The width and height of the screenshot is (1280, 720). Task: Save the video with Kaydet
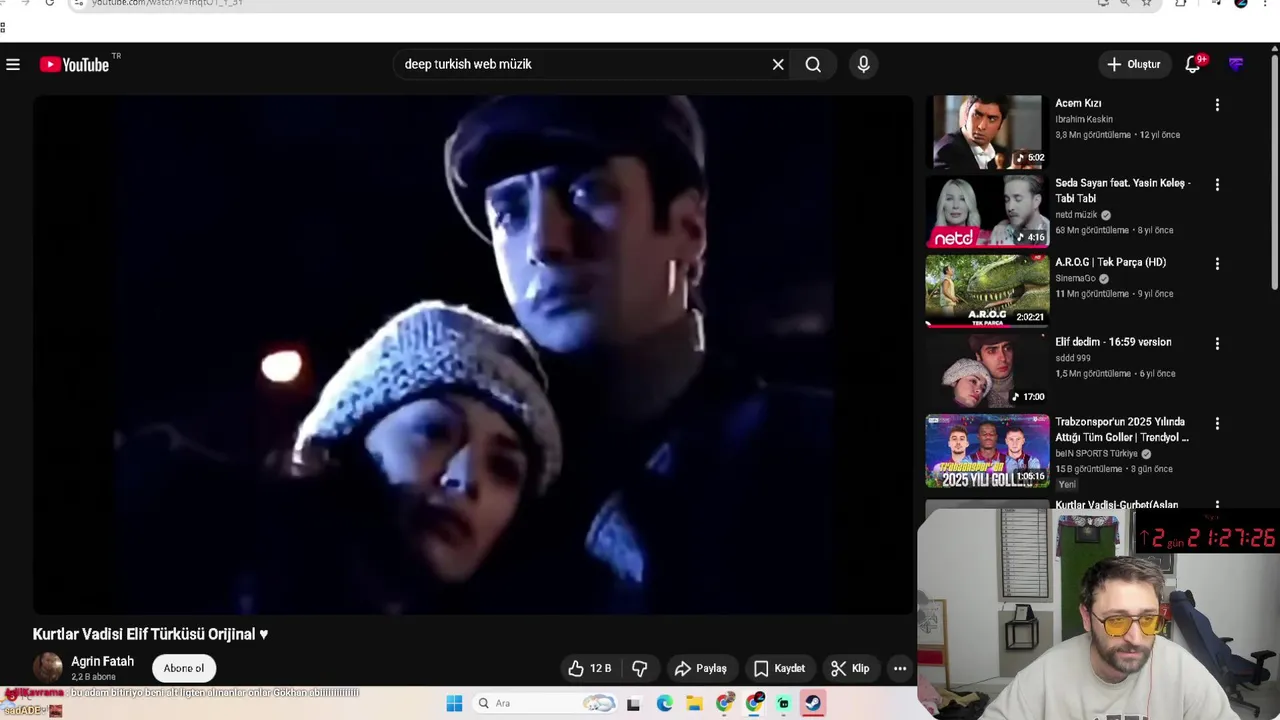coord(779,668)
